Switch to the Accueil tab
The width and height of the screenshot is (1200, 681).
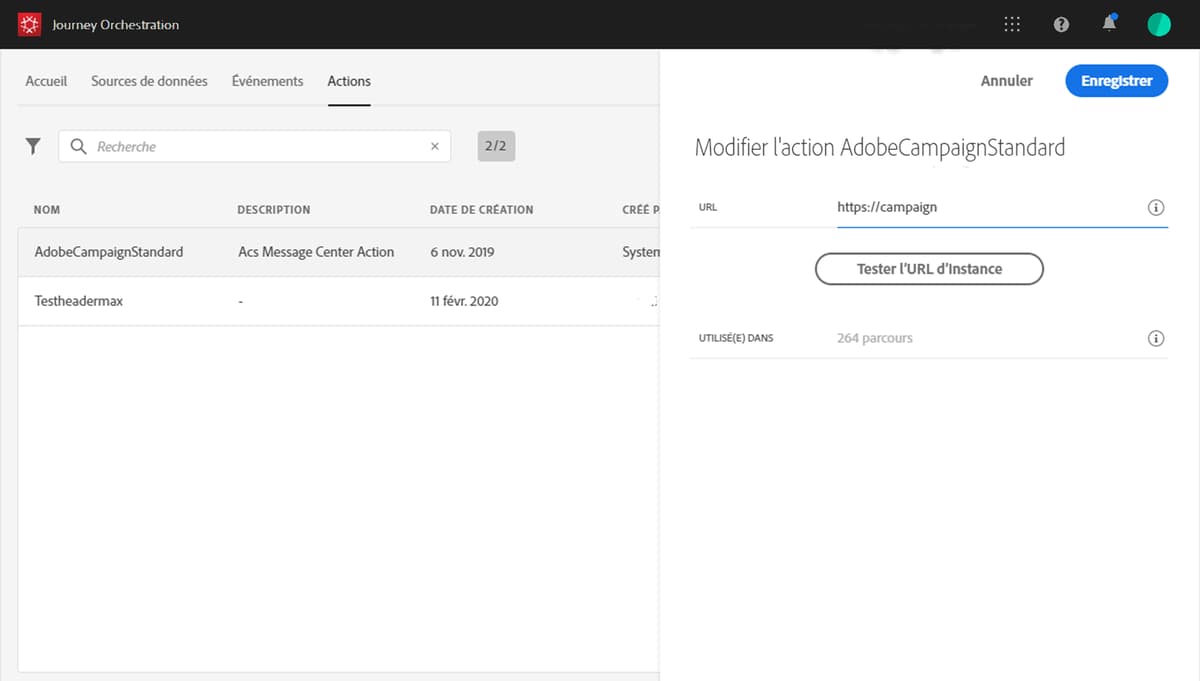click(x=46, y=81)
